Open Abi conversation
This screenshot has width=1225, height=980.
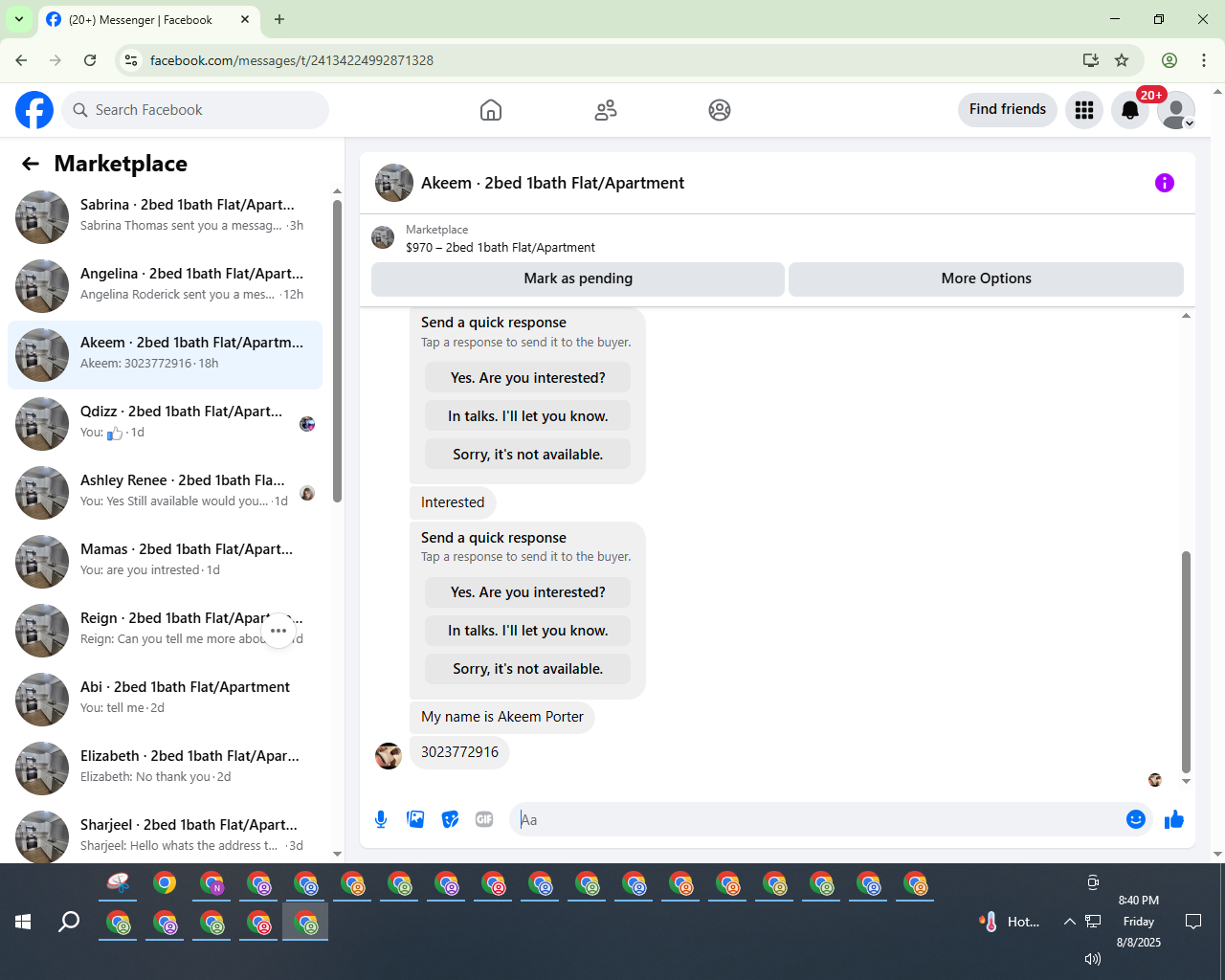click(x=165, y=700)
